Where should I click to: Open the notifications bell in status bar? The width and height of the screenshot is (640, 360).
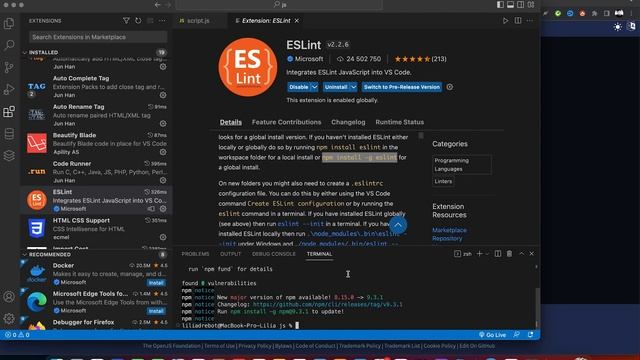click(x=530, y=335)
